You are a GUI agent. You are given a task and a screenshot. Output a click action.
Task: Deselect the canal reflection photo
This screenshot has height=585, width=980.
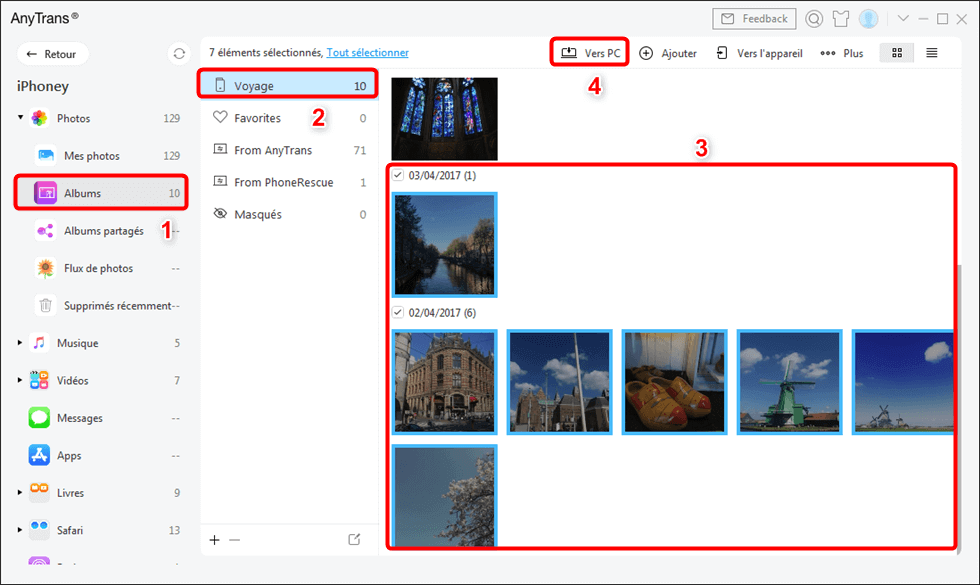click(444, 244)
